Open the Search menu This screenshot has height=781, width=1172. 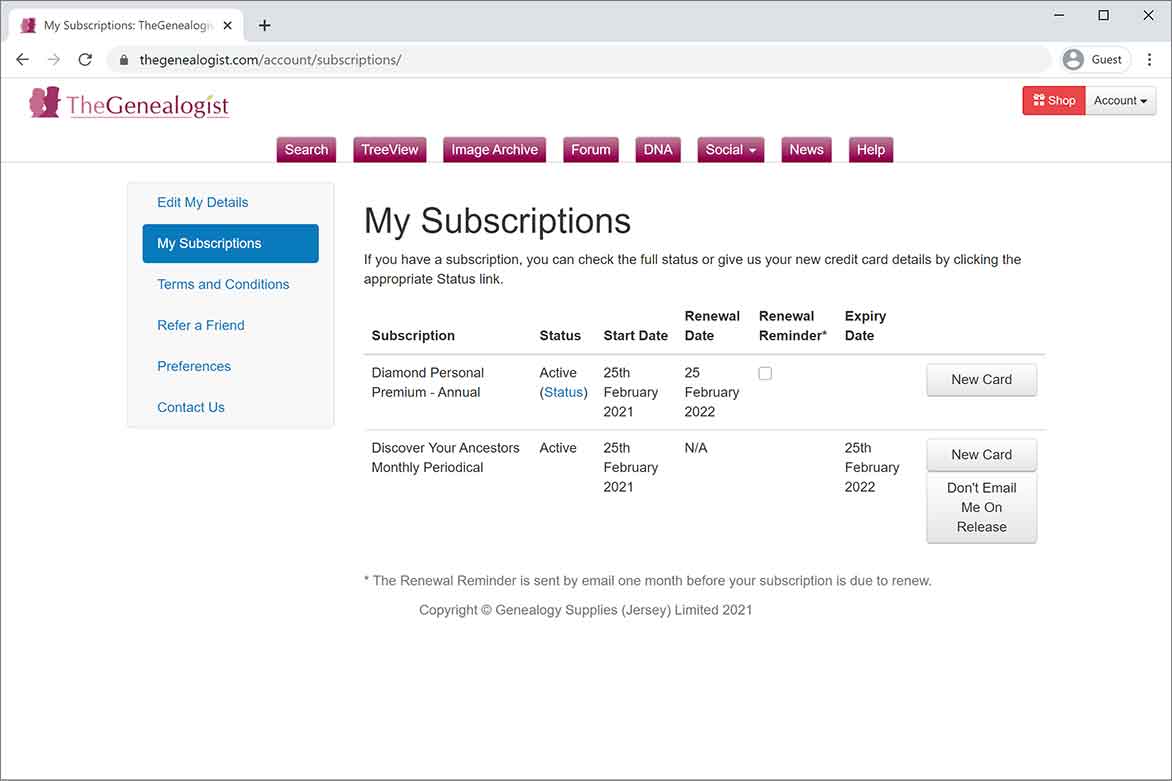pyautogui.click(x=306, y=149)
